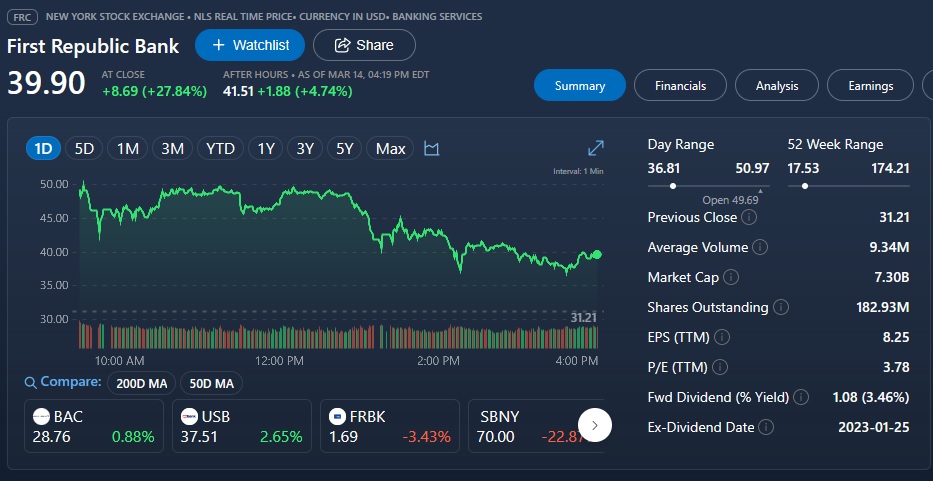Toggle the 50D MA overlay
This screenshot has height=481, width=933.
pyautogui.click(x=213, y=383)
